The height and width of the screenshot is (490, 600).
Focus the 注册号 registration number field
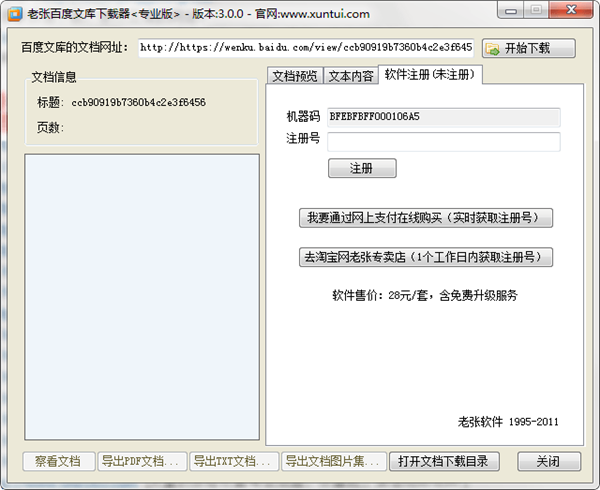[x=443, y=142]
